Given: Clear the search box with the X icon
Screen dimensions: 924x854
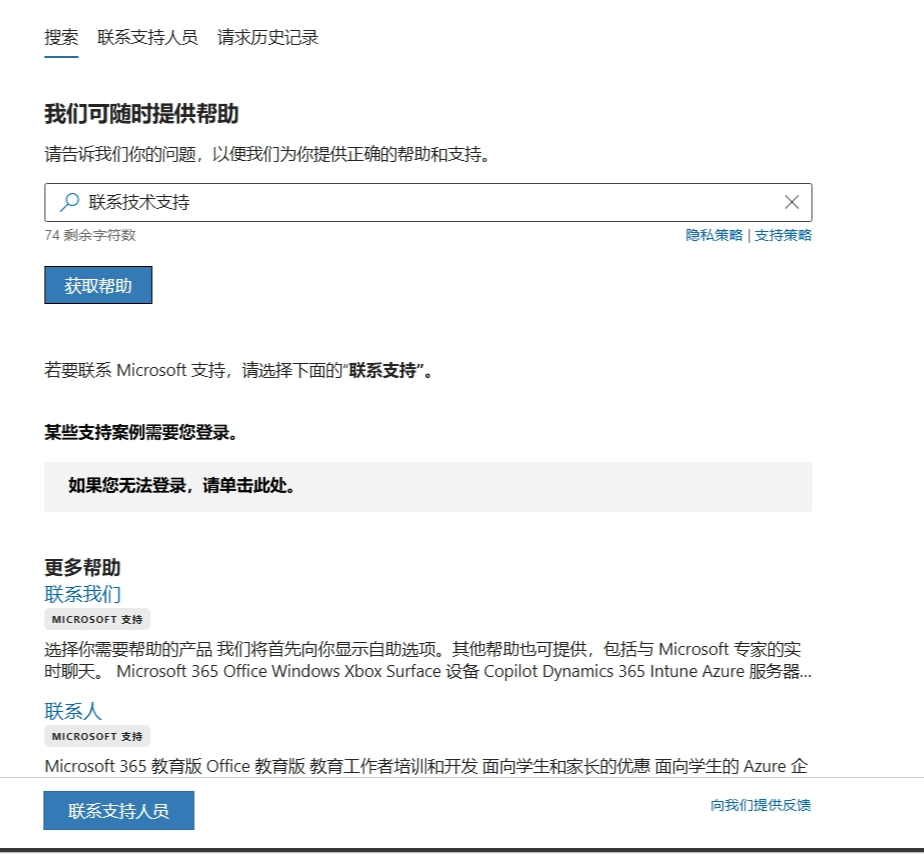Looking at the screenshot, I should (792, 202).
